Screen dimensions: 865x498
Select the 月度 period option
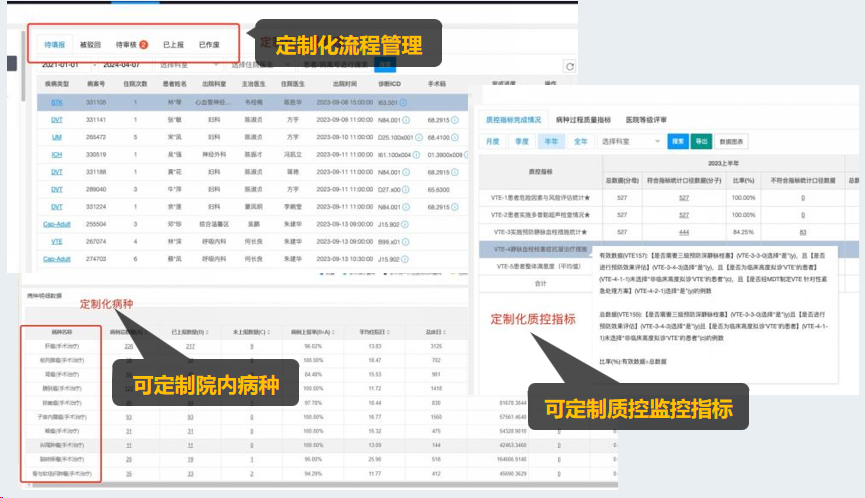click(492, 142)
